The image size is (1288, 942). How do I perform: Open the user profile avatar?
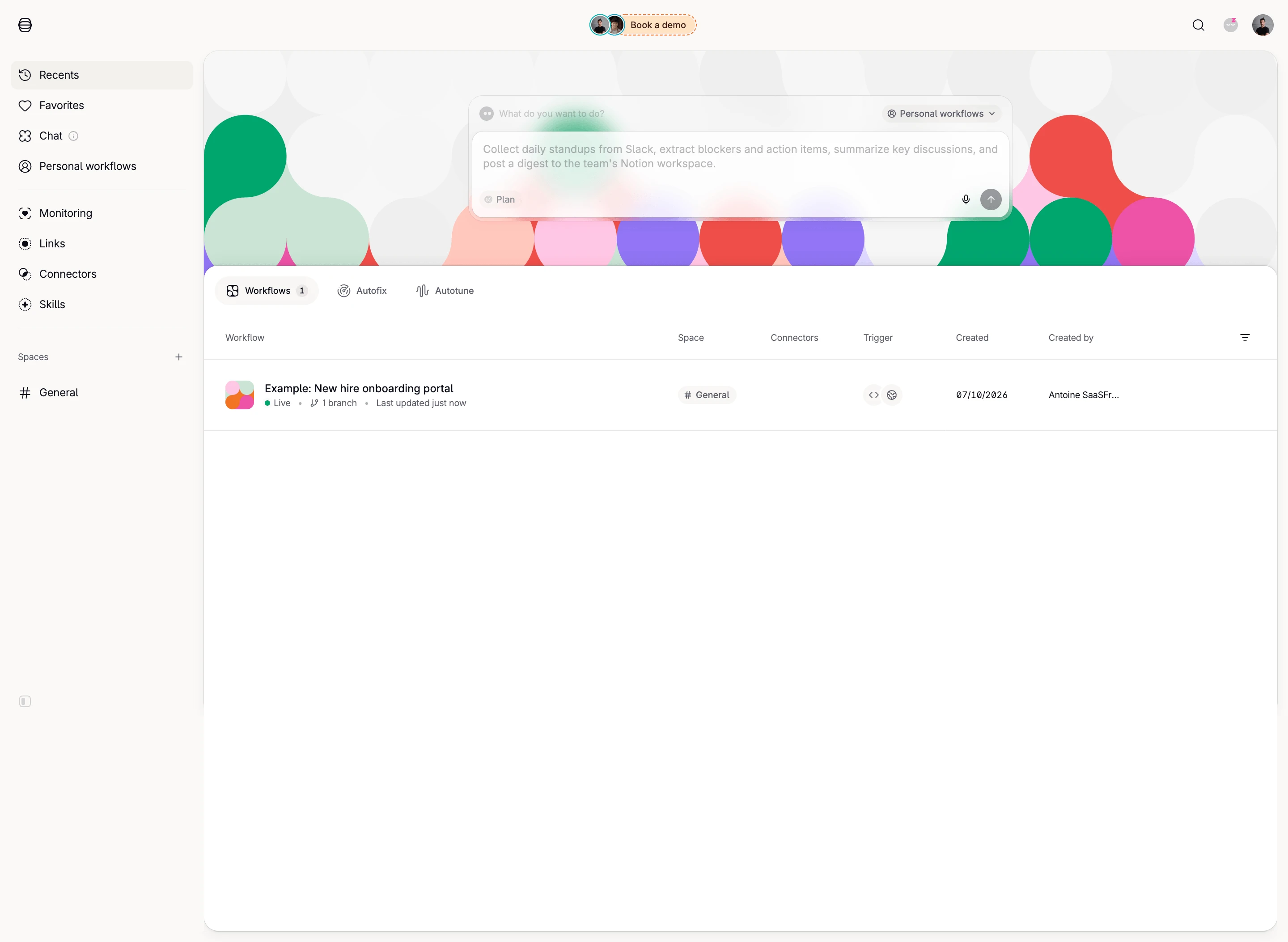pyautogui.click(x=1263, y=25)
